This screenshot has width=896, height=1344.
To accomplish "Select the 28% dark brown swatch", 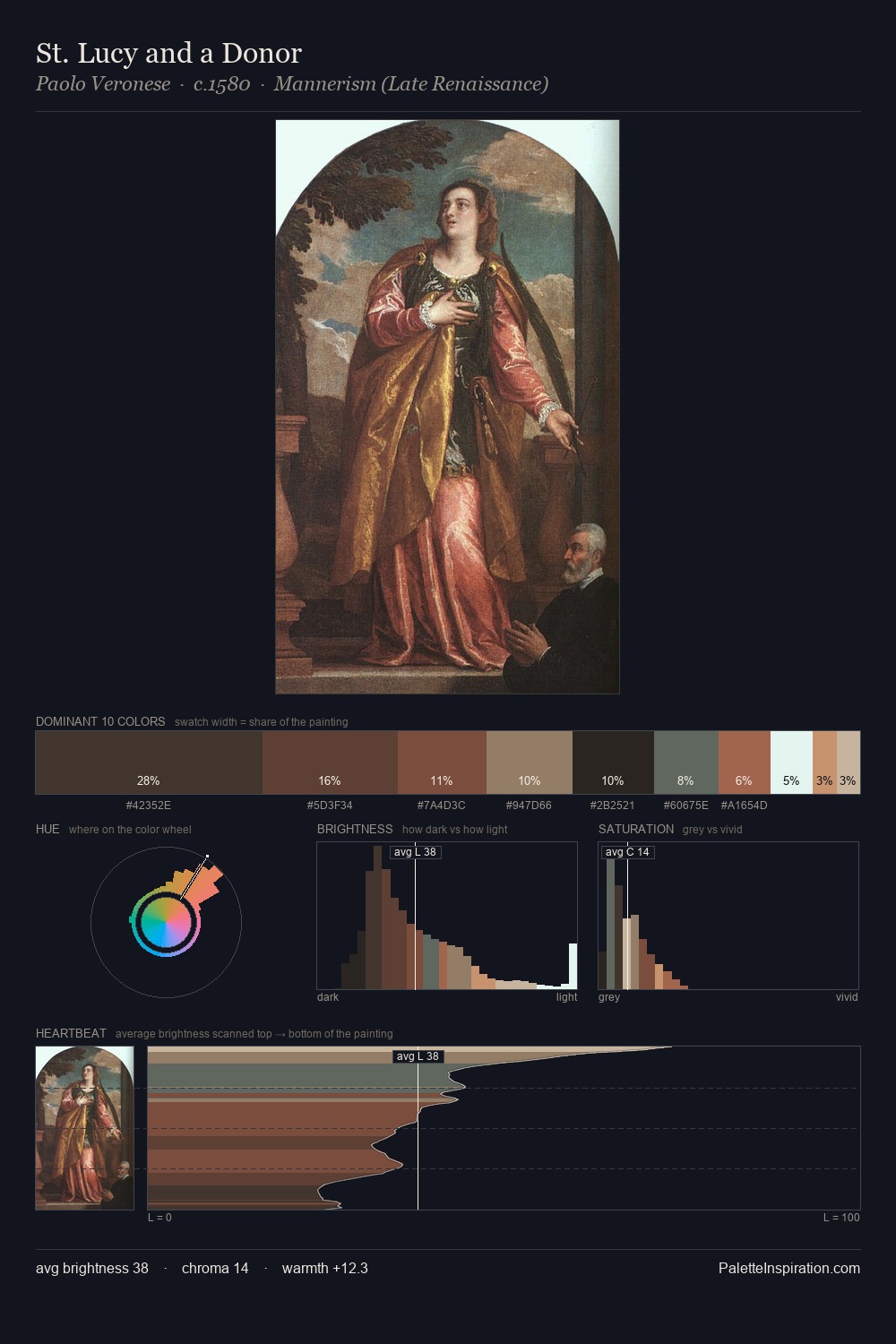I will (149, 762).
